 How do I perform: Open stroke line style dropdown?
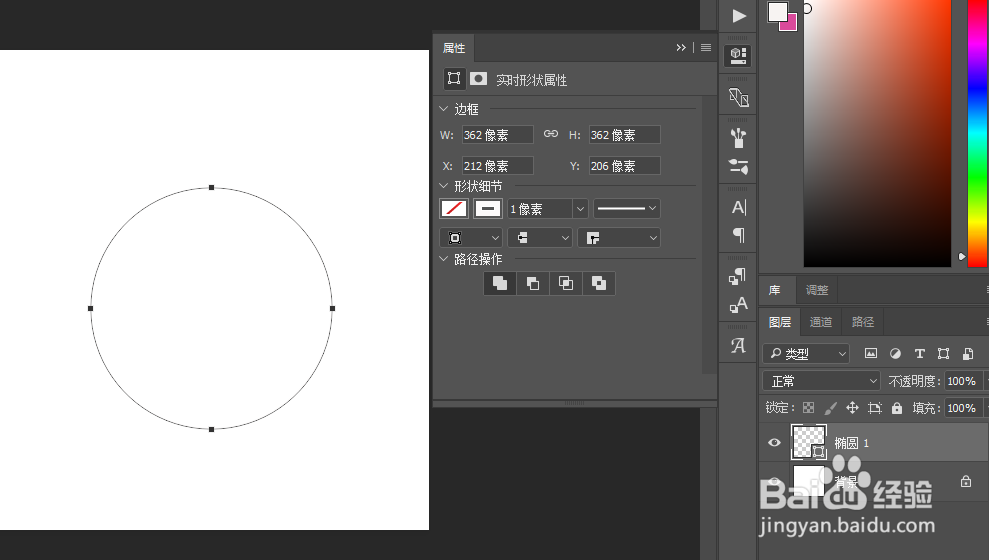pos(627,208)
